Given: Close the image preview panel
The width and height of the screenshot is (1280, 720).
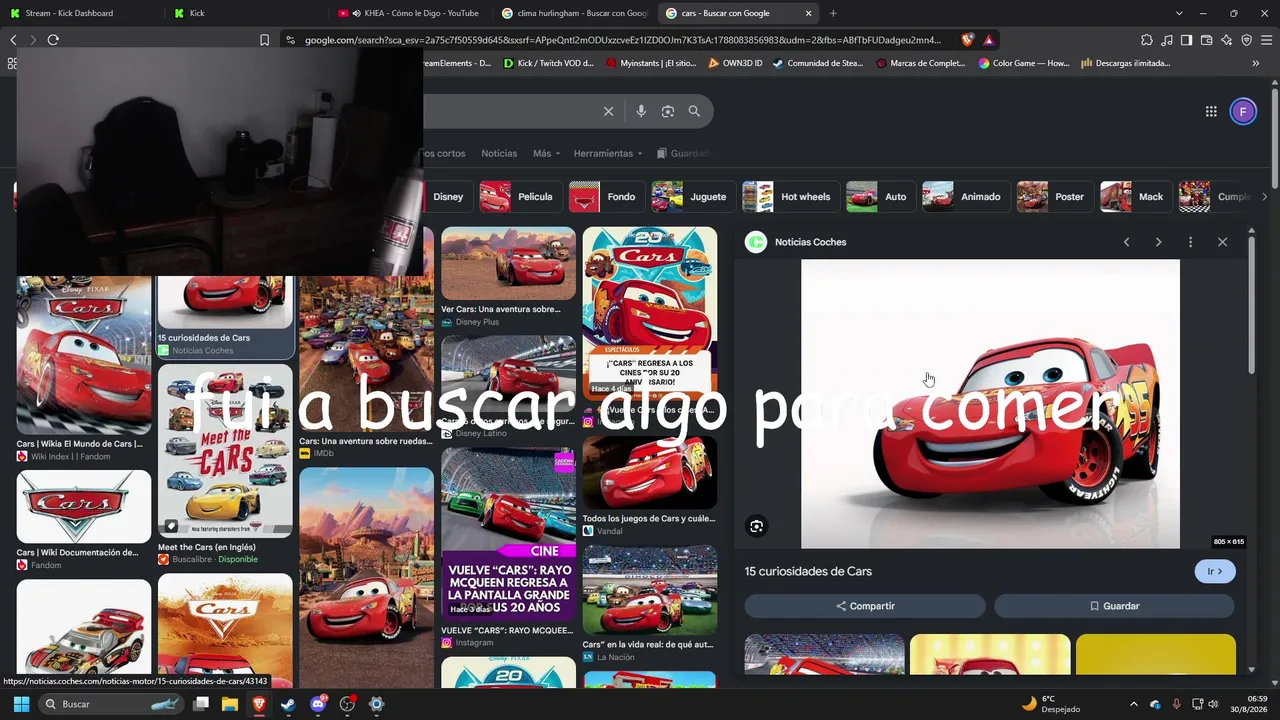Looking at the screenshot, I should (x=1222, y=242).
